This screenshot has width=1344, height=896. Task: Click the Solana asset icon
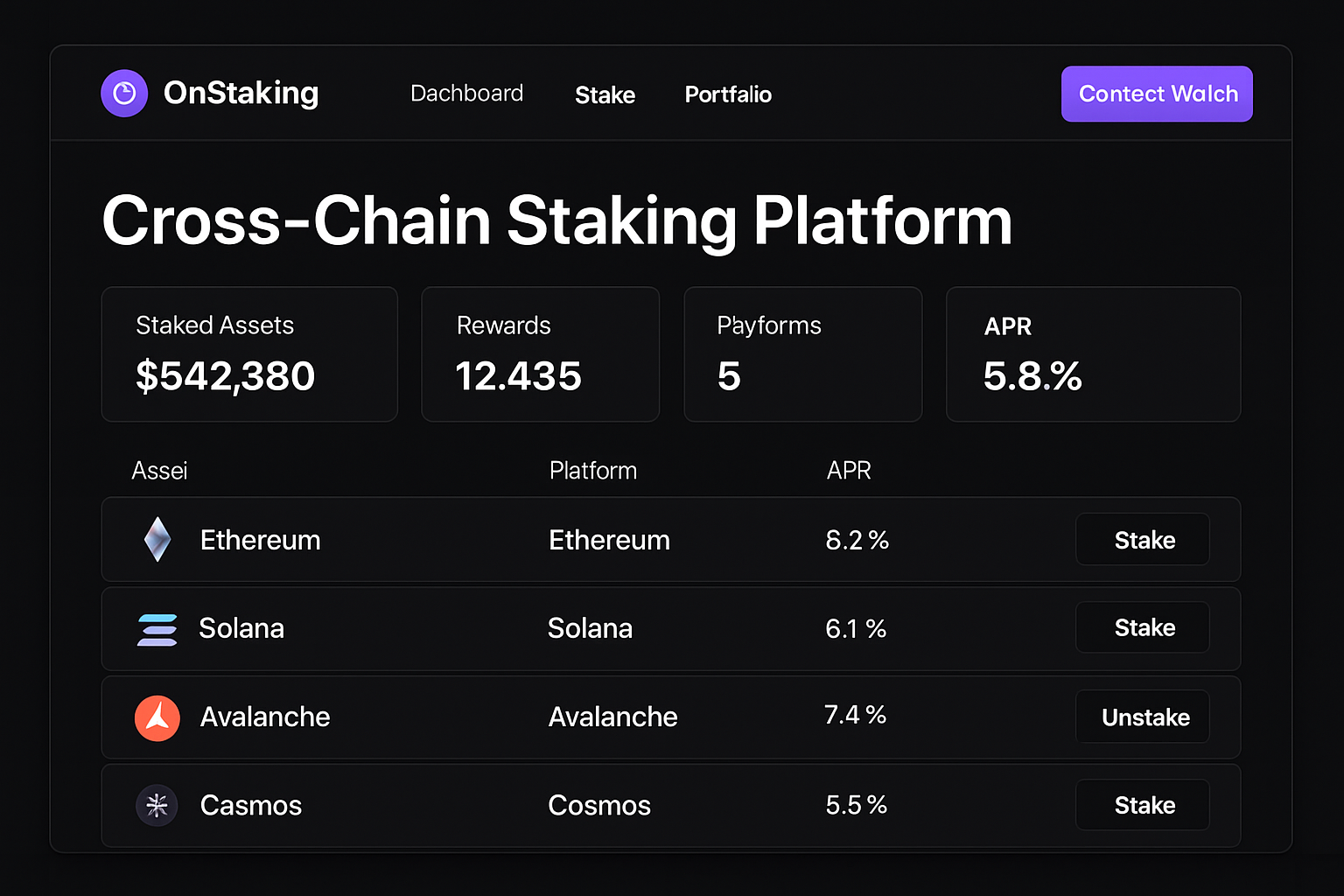[157, 628]
